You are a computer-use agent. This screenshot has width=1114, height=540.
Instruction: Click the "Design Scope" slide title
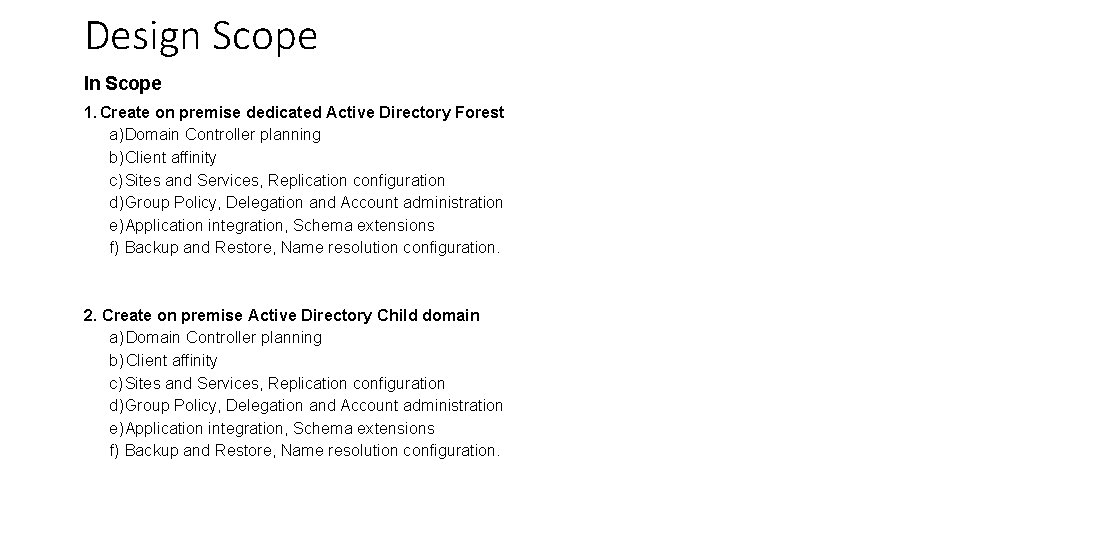pos(201,36)
